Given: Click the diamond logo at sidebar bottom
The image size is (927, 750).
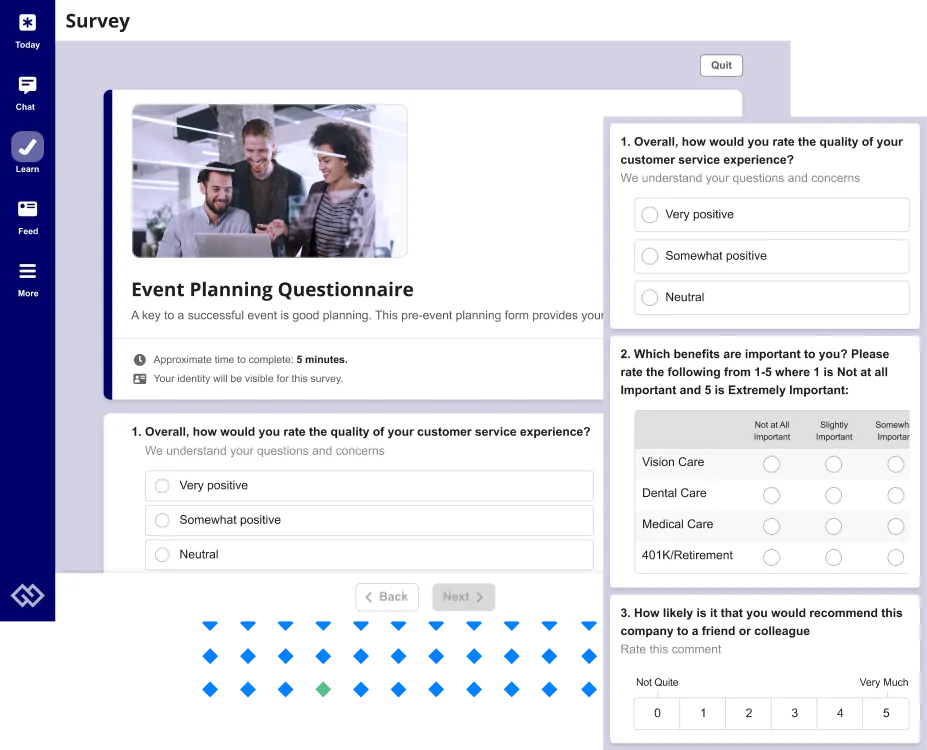Looking at the screenshot, I should click(x=27, y=595).
